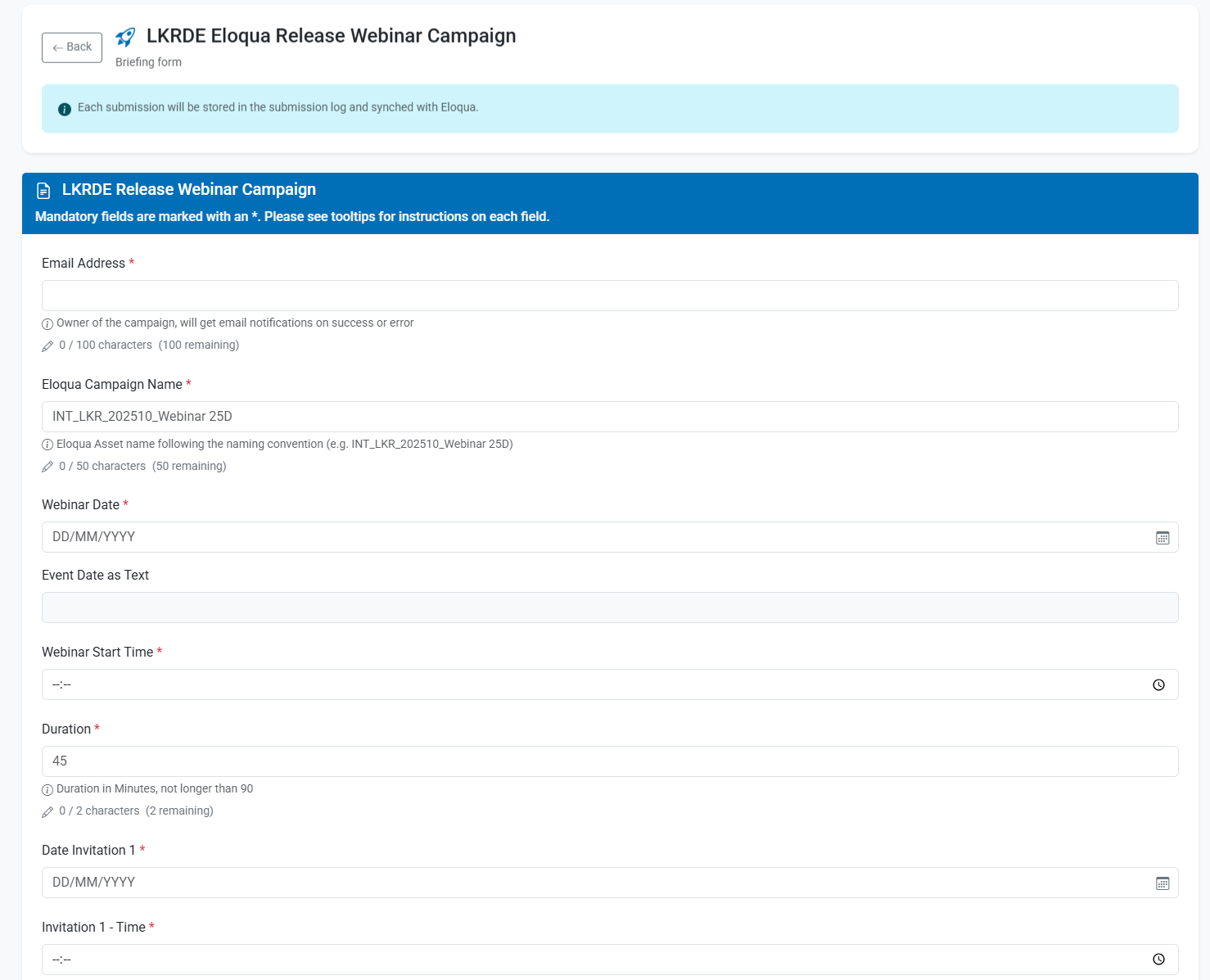Click the Event Date as Text field
Viewport: 1210px width, 980px height.
[610, 607]
